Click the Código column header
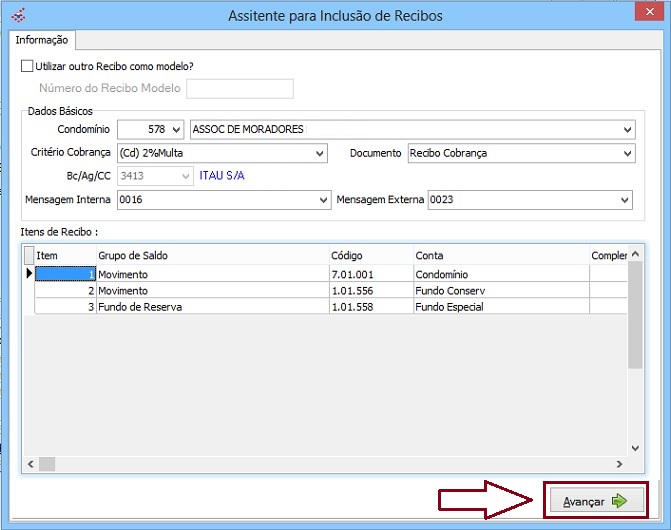This screenshot has height=530, width=671. point(370,256)
